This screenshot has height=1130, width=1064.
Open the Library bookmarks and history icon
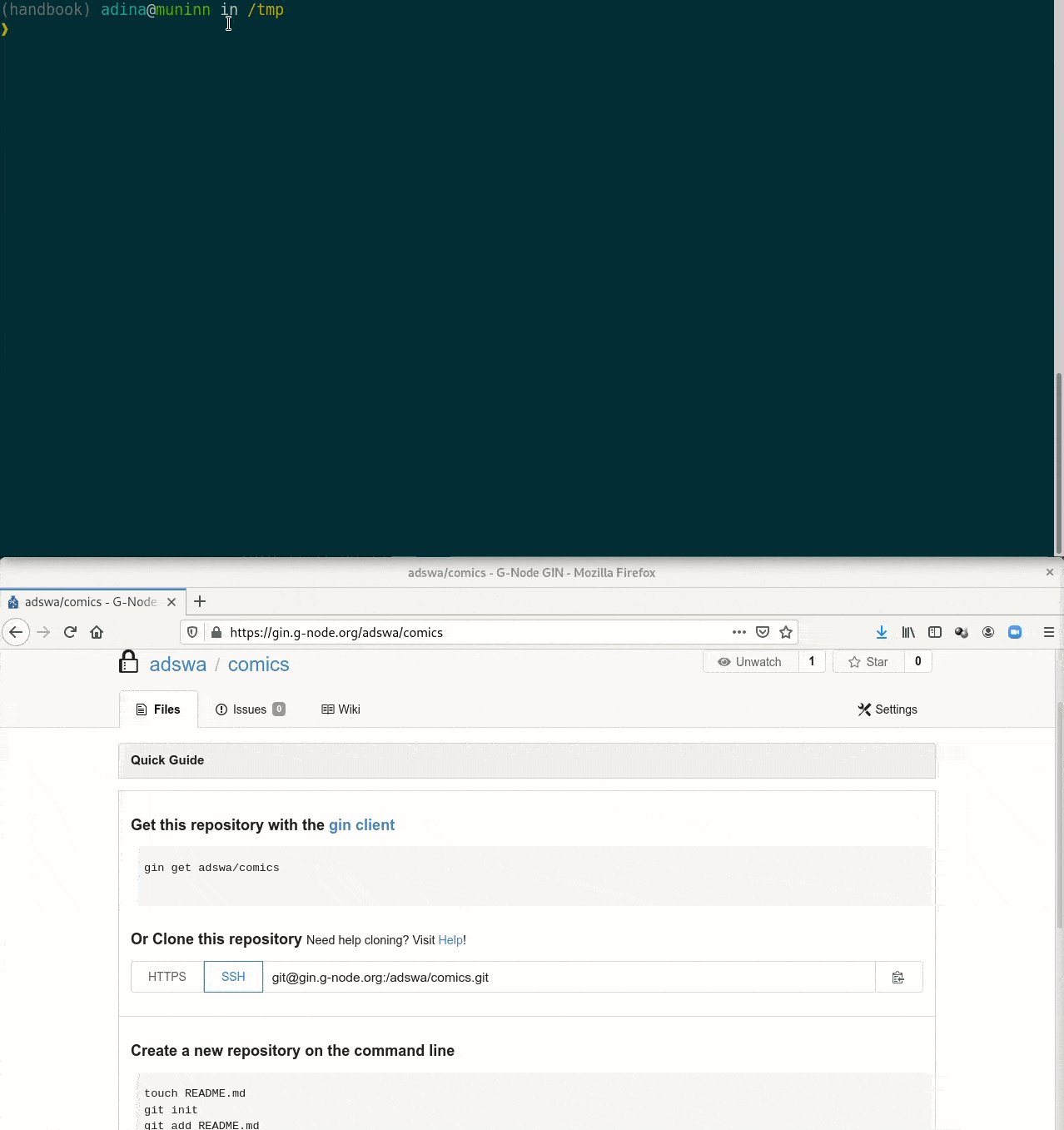(908, 632)
